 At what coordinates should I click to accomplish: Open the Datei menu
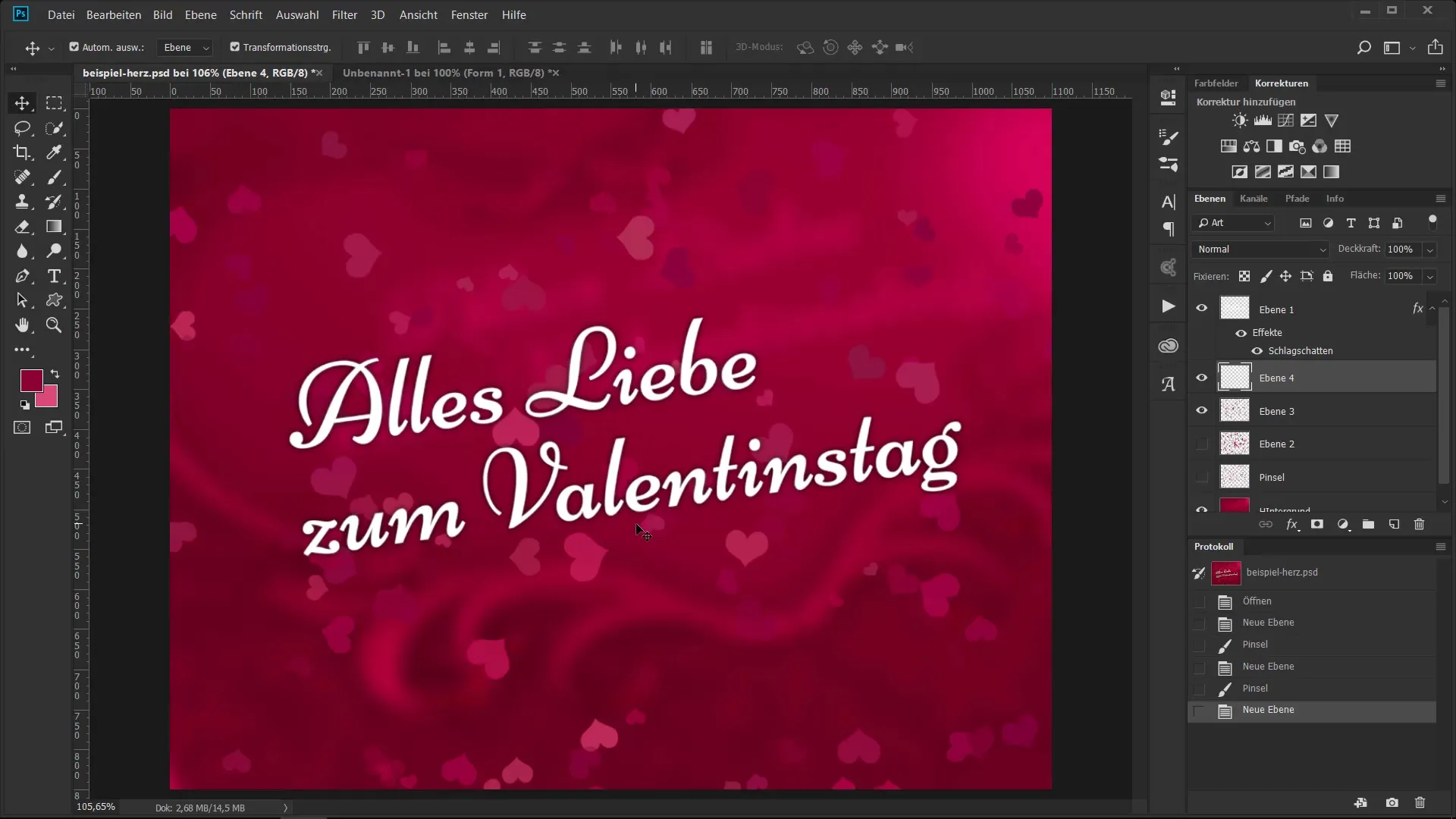pos(61,14)
